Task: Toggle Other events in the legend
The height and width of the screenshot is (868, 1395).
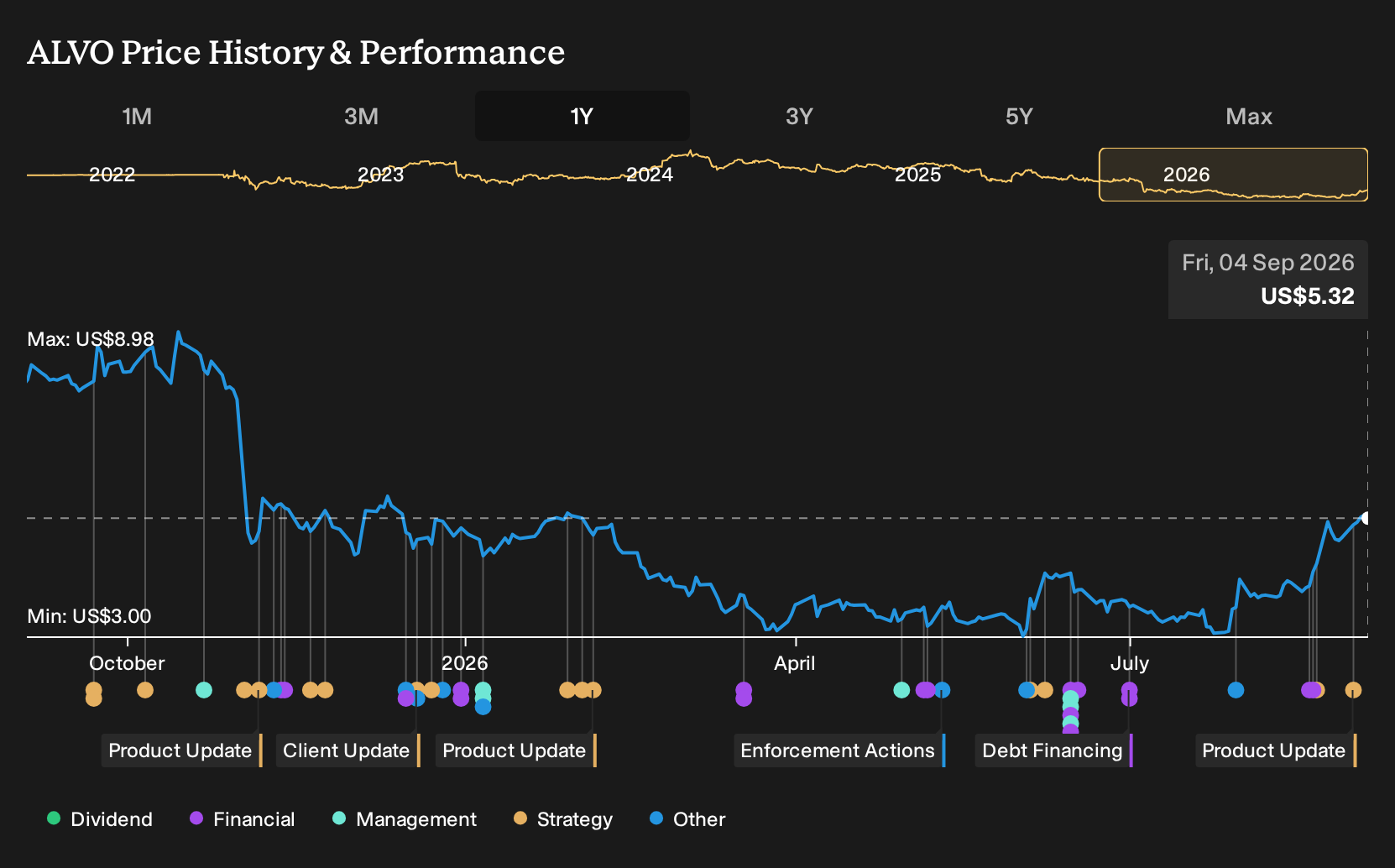Action: point(687,819)
